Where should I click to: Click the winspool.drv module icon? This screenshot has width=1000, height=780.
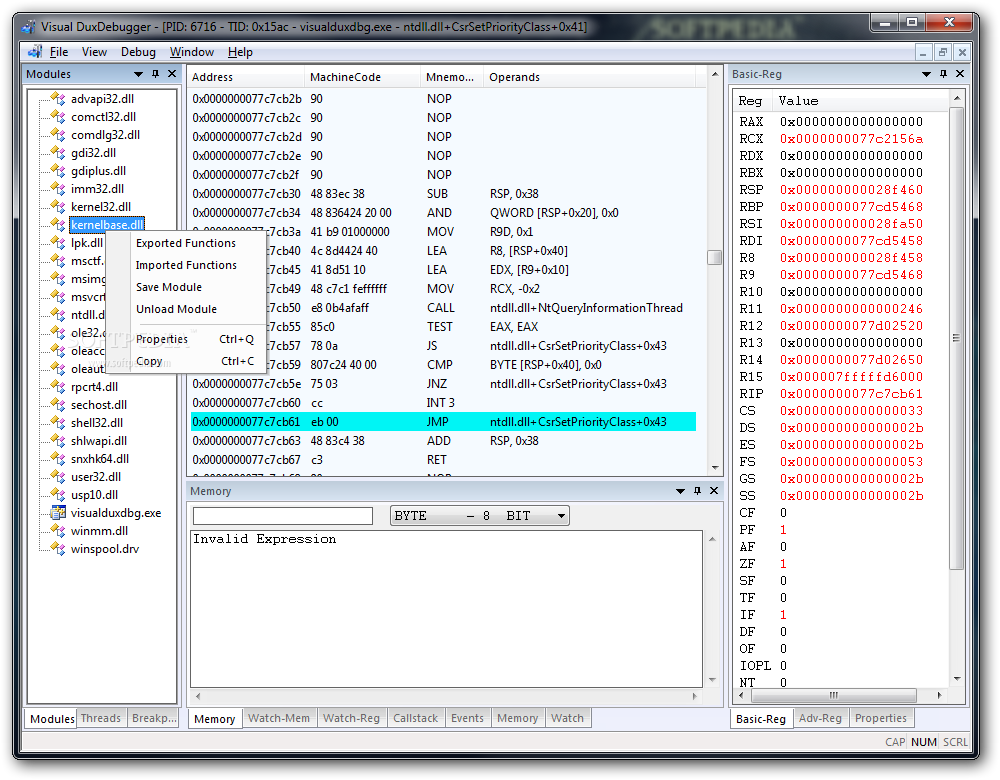click(59, 548)
